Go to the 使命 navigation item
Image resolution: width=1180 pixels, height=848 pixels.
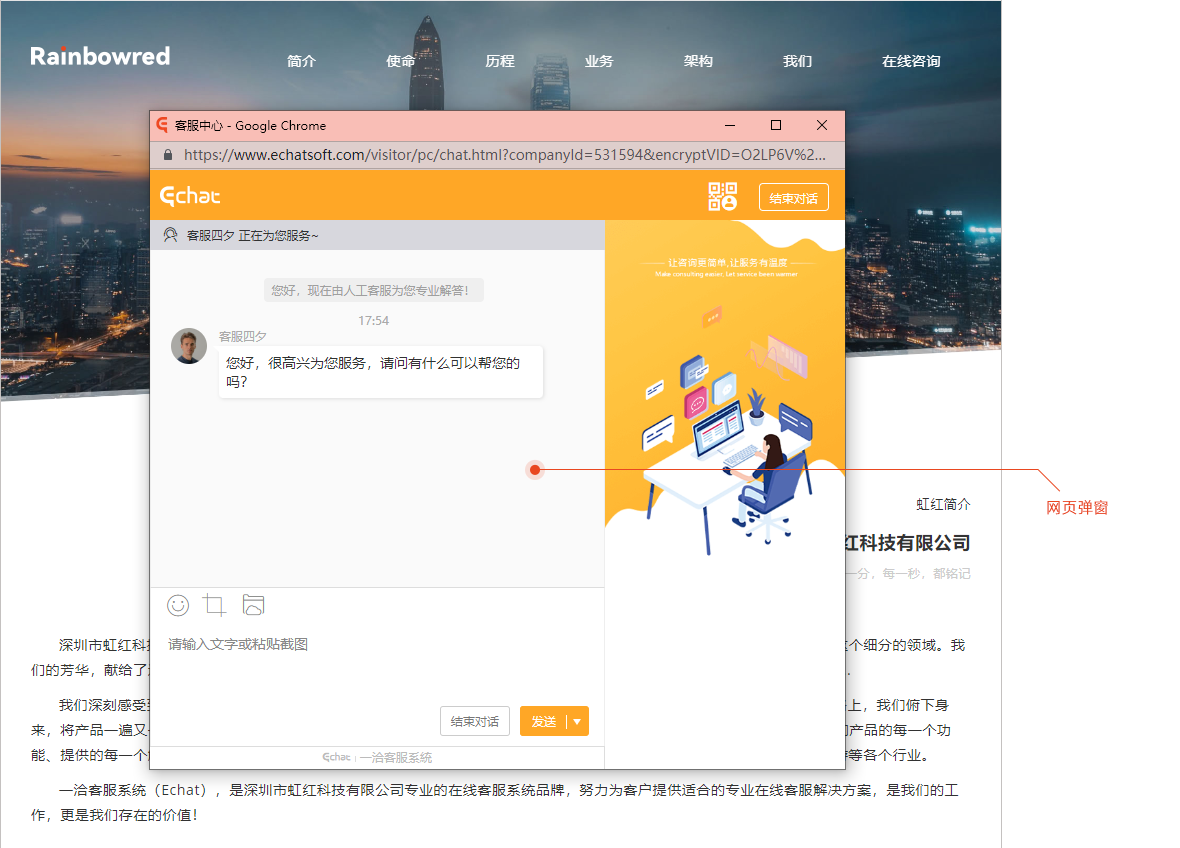[x=400, y=61]
